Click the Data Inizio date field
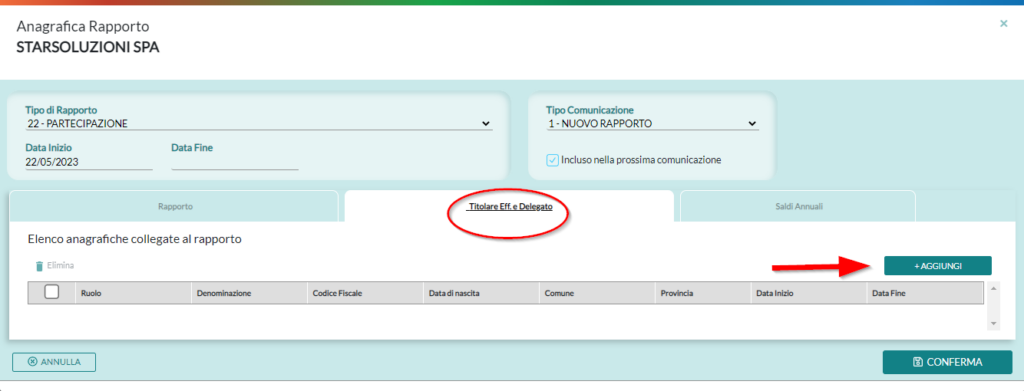The width and height of the screenshot is (1024, 391). click(x=89, y=163)
